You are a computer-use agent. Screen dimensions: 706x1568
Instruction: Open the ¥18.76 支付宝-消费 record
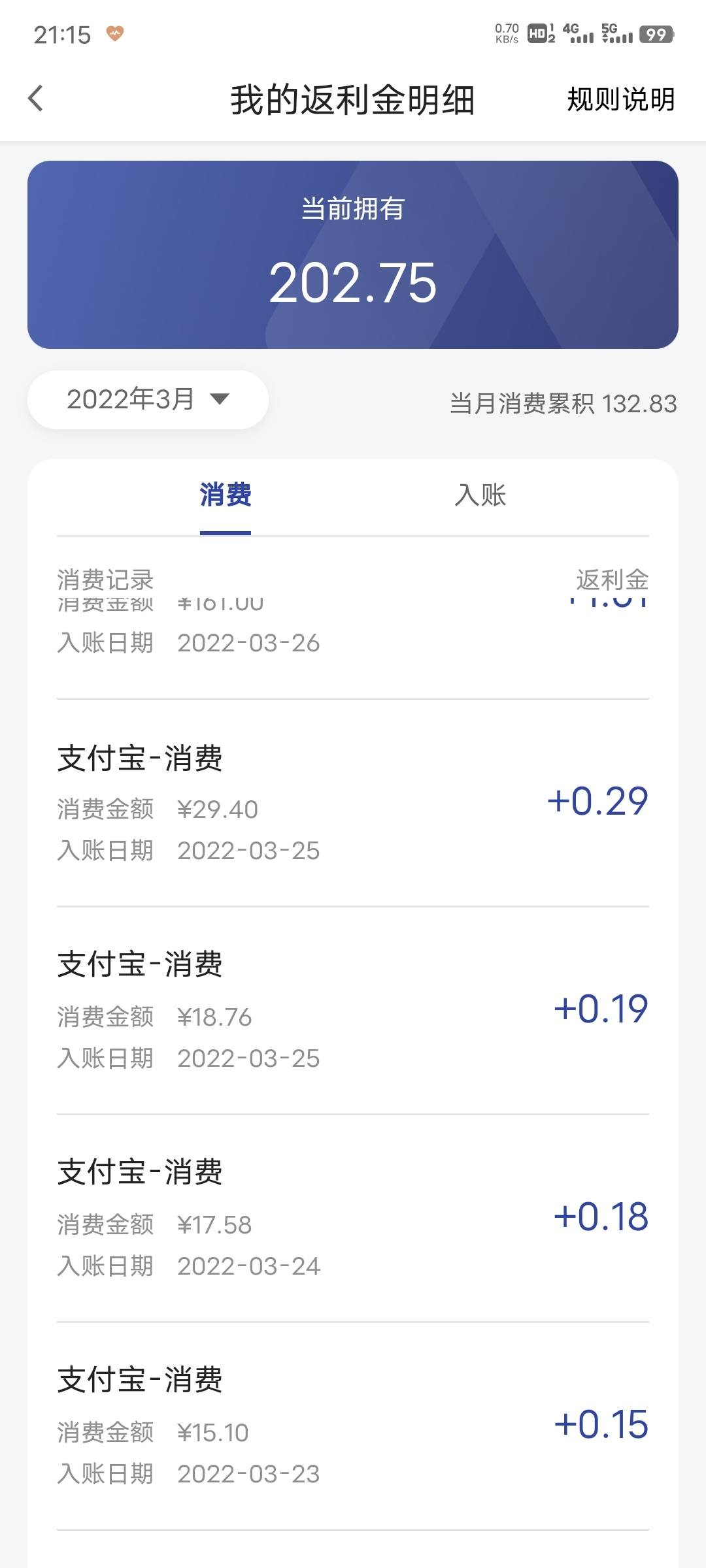pyautogui.click(x=353, y=1011)
